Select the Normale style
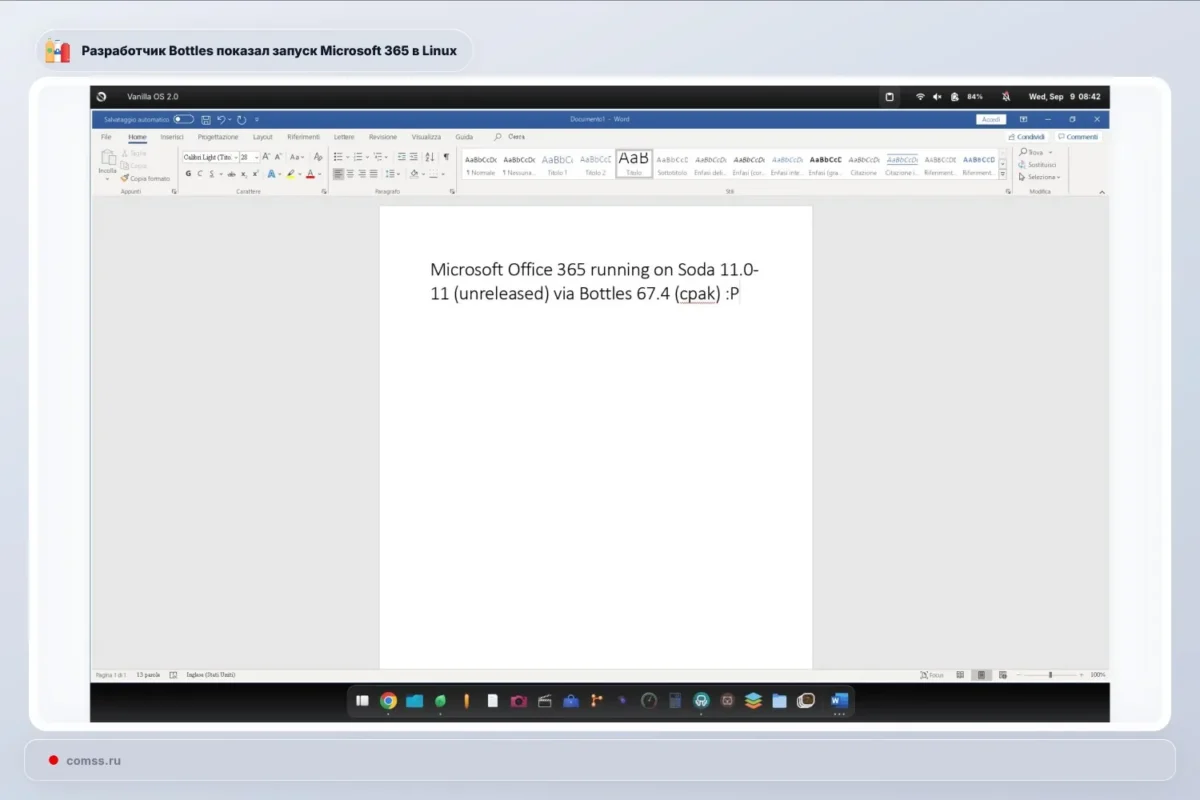Image resolution: width=1200 pixels, height=800 pixels. 480,164
